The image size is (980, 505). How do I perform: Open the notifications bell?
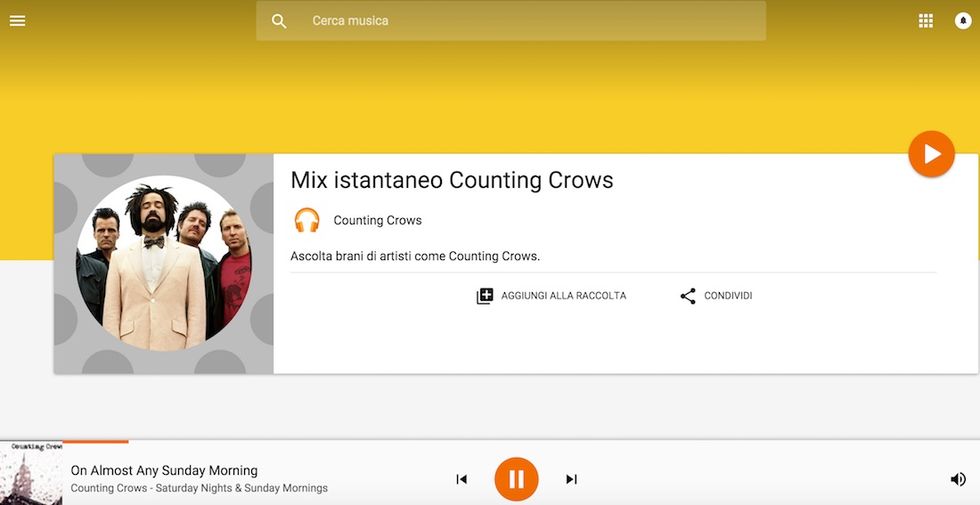(963, 21)
